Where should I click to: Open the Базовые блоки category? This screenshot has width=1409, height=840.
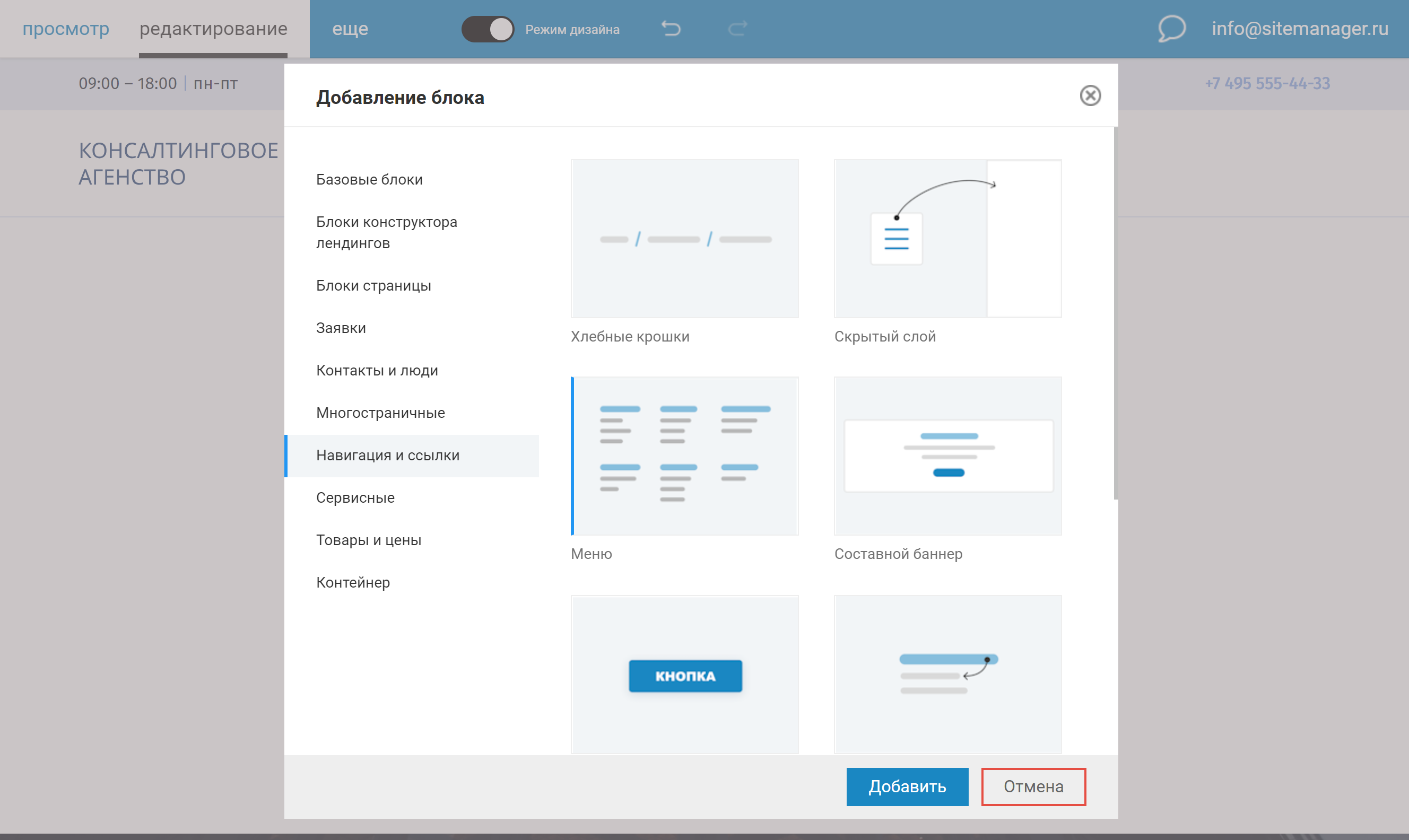(x=369, y=179)
